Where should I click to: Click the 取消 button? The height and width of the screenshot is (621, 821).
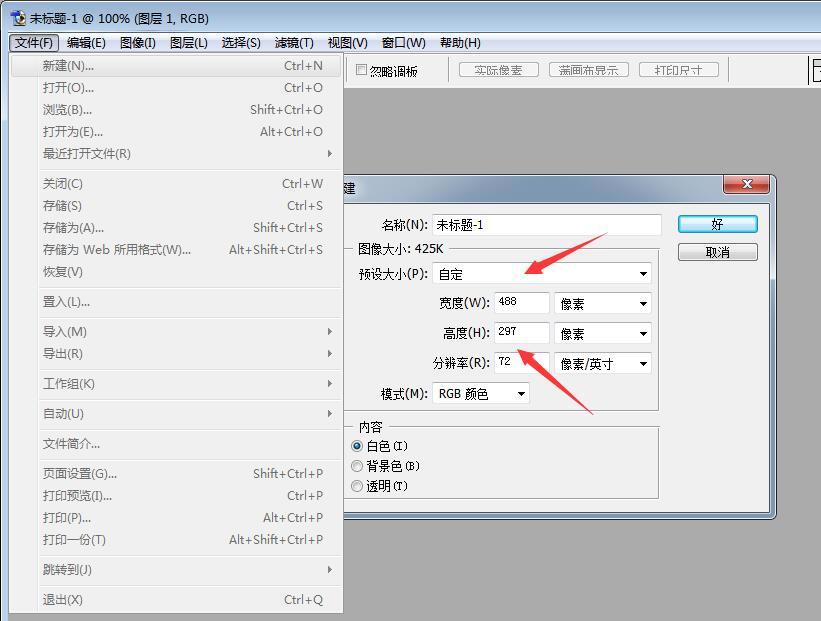(x=717, y=252)
